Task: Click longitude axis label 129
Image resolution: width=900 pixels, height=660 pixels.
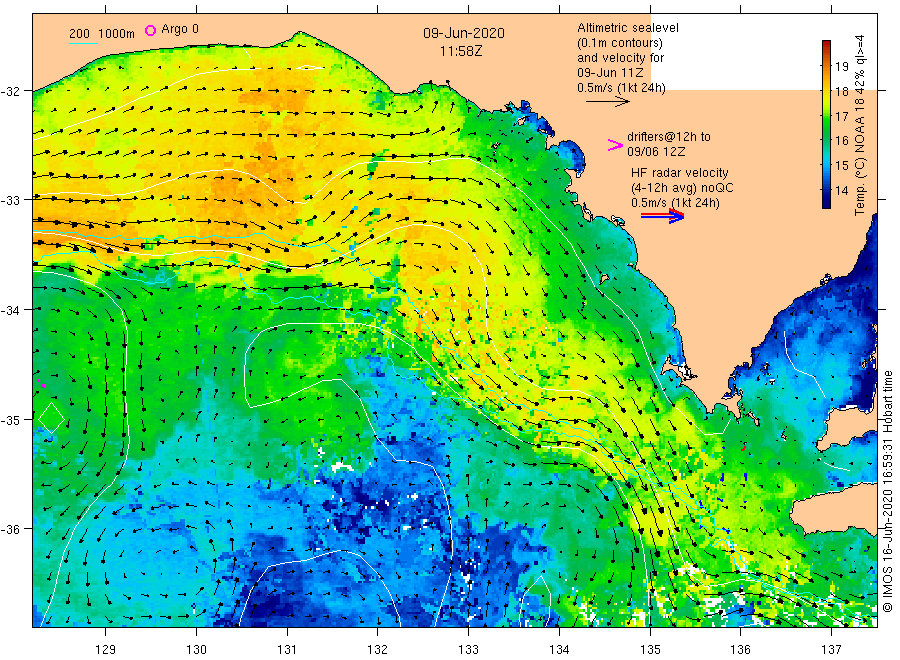Action: click(106, 650)
